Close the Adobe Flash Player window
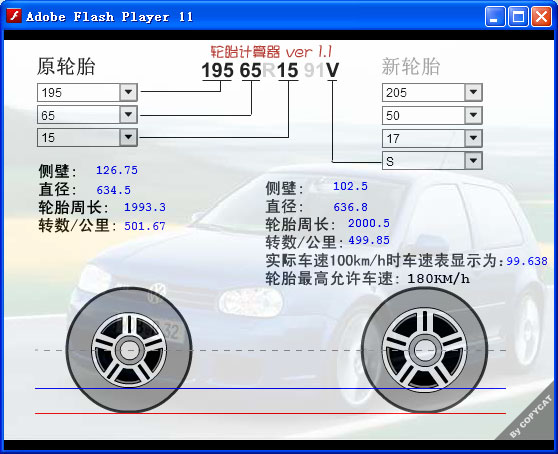Screen dimensions: 558x454 click(x=541, y=17)
